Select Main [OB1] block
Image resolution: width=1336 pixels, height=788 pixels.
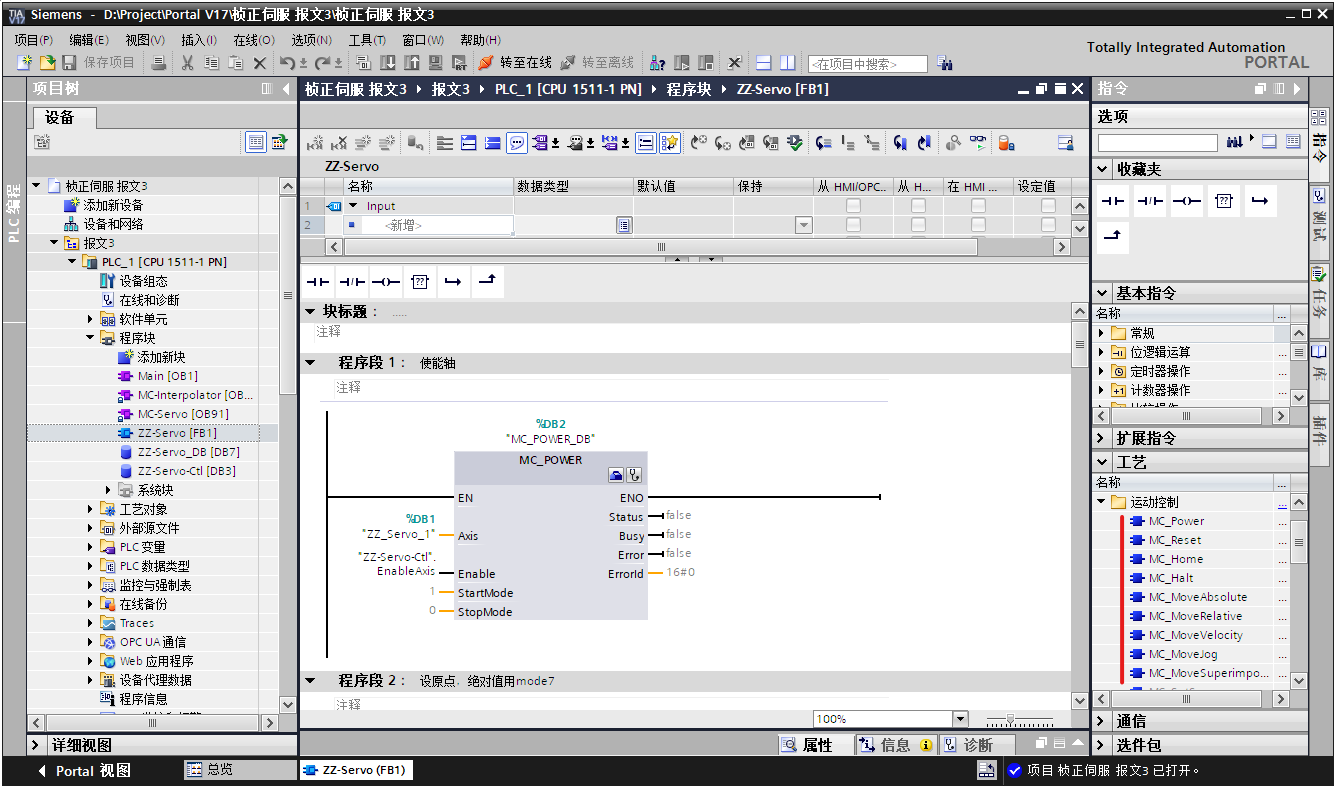click(158, 376)
